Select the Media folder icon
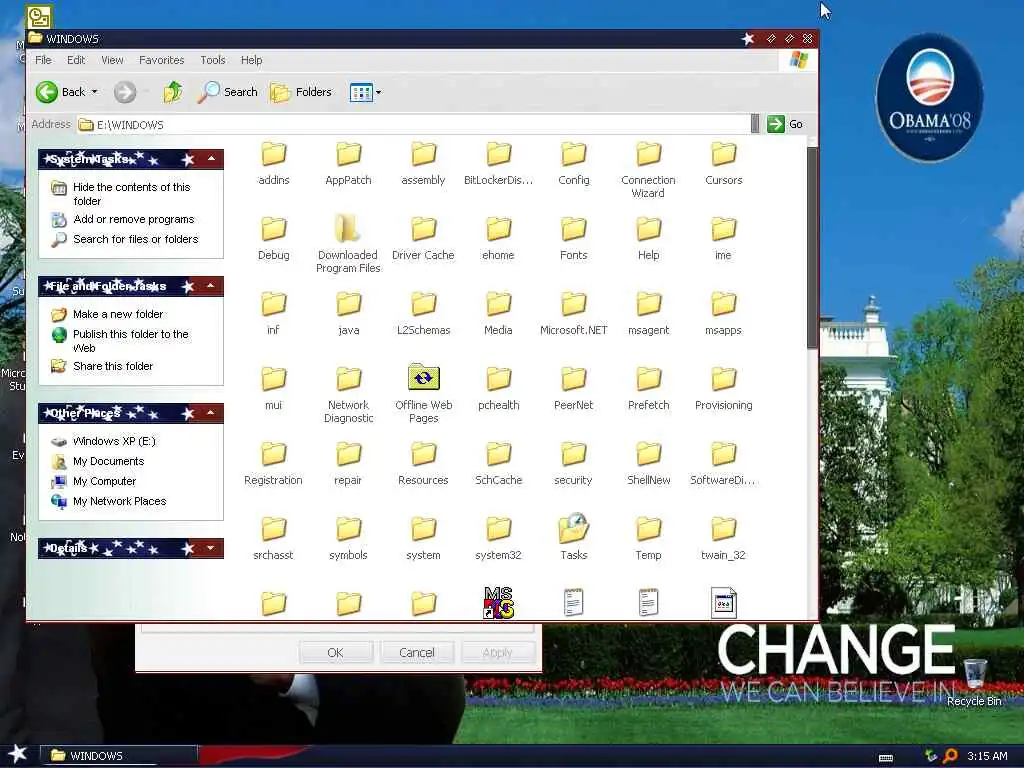Screen dimensions: 1024x768 [498, 304]
